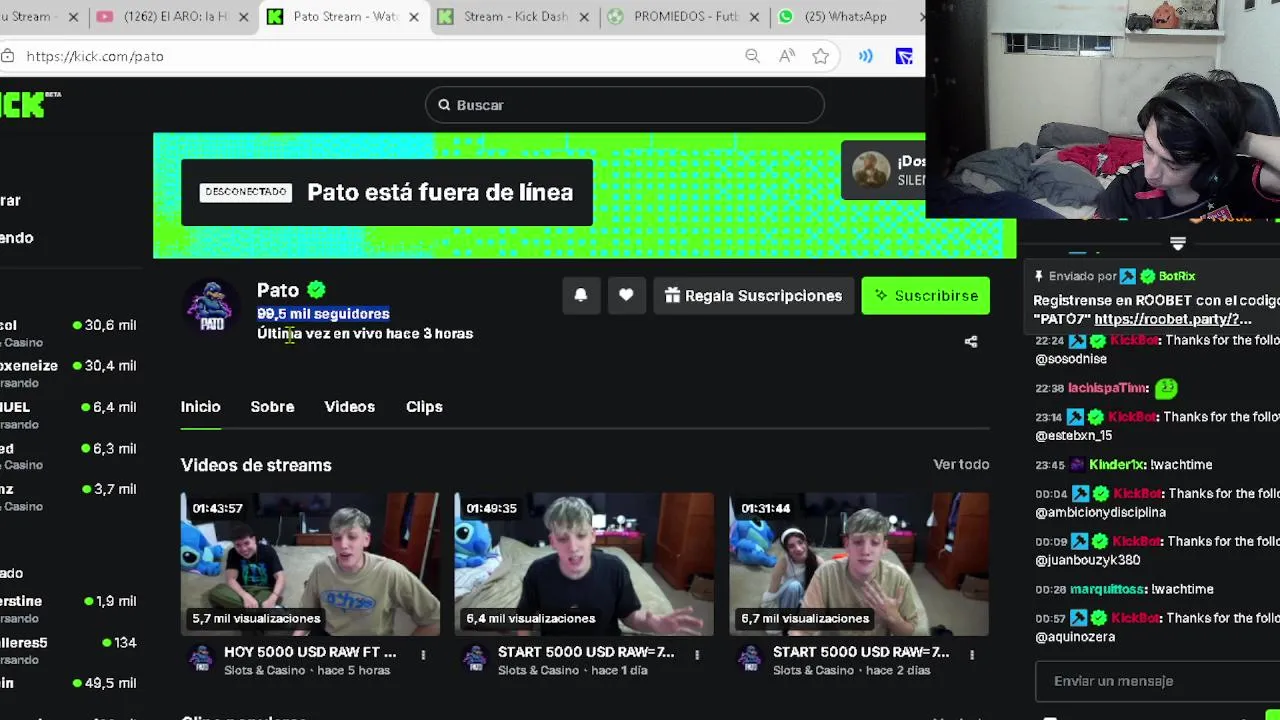This screenshot has height=720, width=1280.
Task: Open the Videos channel tab
Action: tap(349, 407)
